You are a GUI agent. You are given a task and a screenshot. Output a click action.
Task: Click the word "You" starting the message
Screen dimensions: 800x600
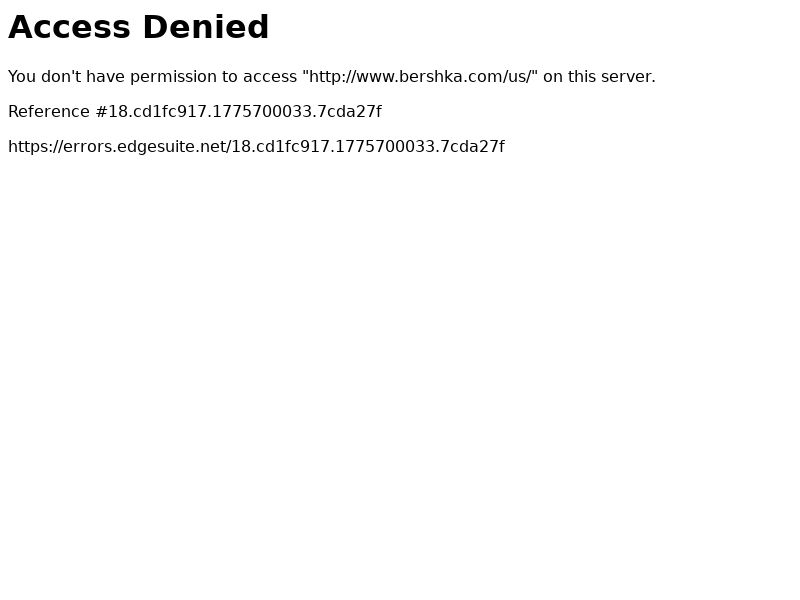point(22,77)
